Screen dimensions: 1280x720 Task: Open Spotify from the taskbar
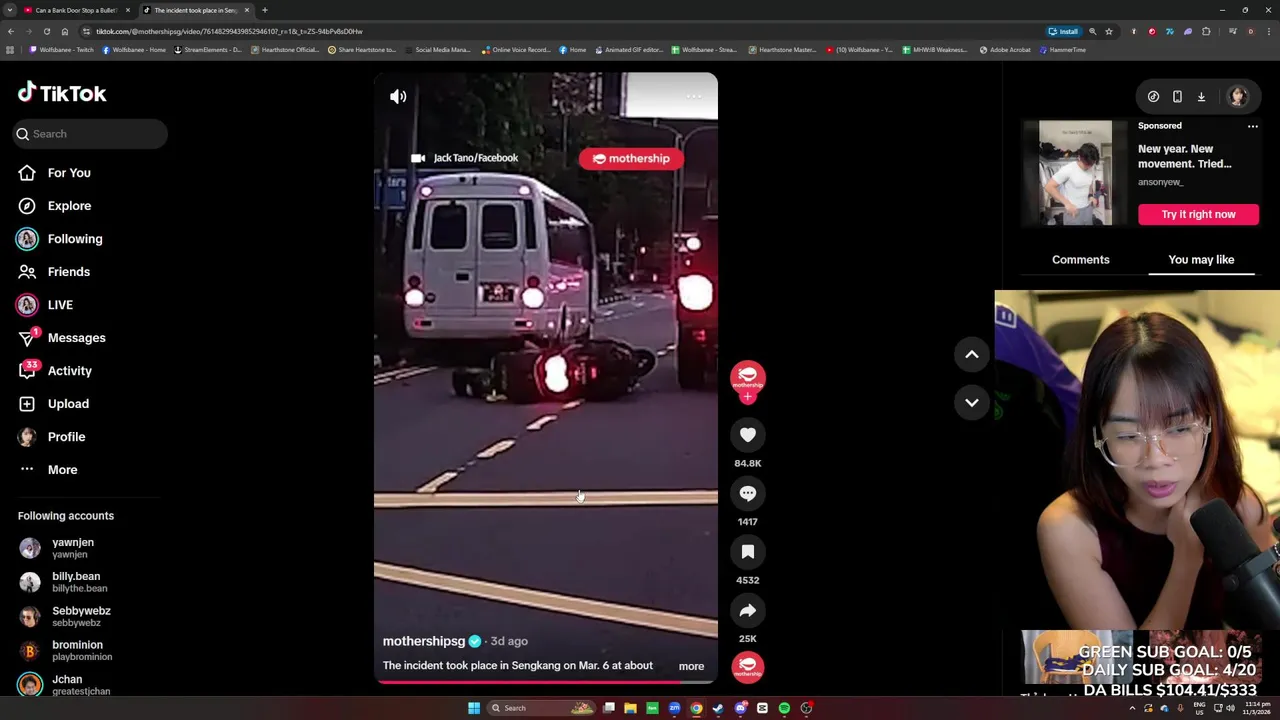(x=784, y=708)
